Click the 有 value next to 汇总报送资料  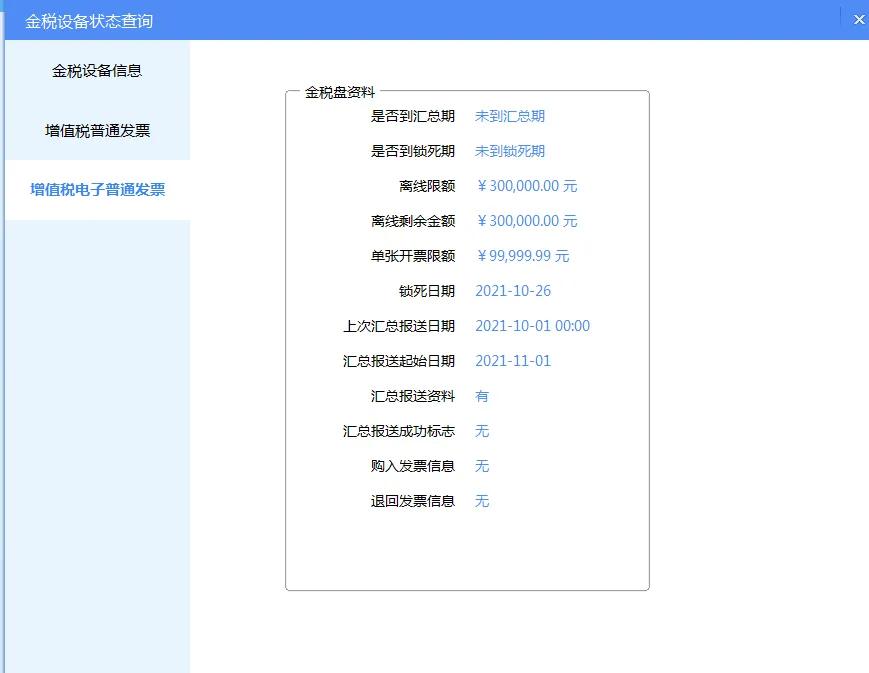pyautogui.click(x=481, y=396)
